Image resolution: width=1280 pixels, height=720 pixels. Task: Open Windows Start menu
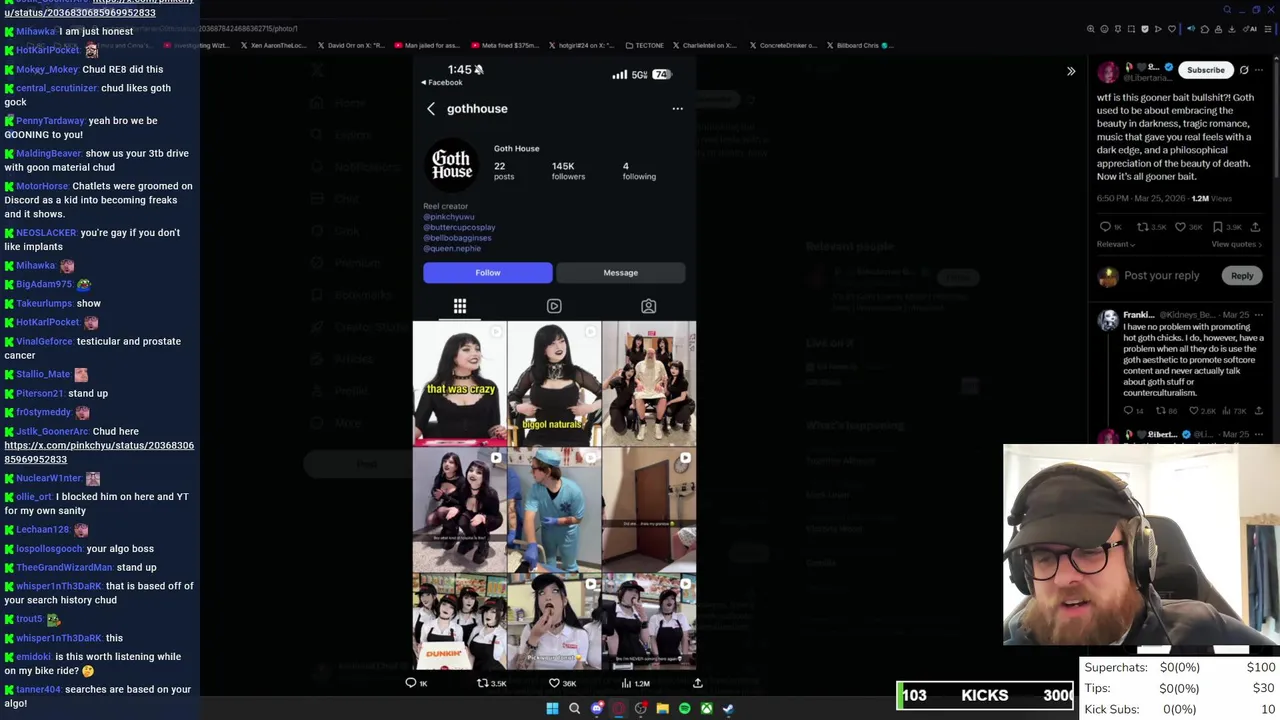(552, 709)
